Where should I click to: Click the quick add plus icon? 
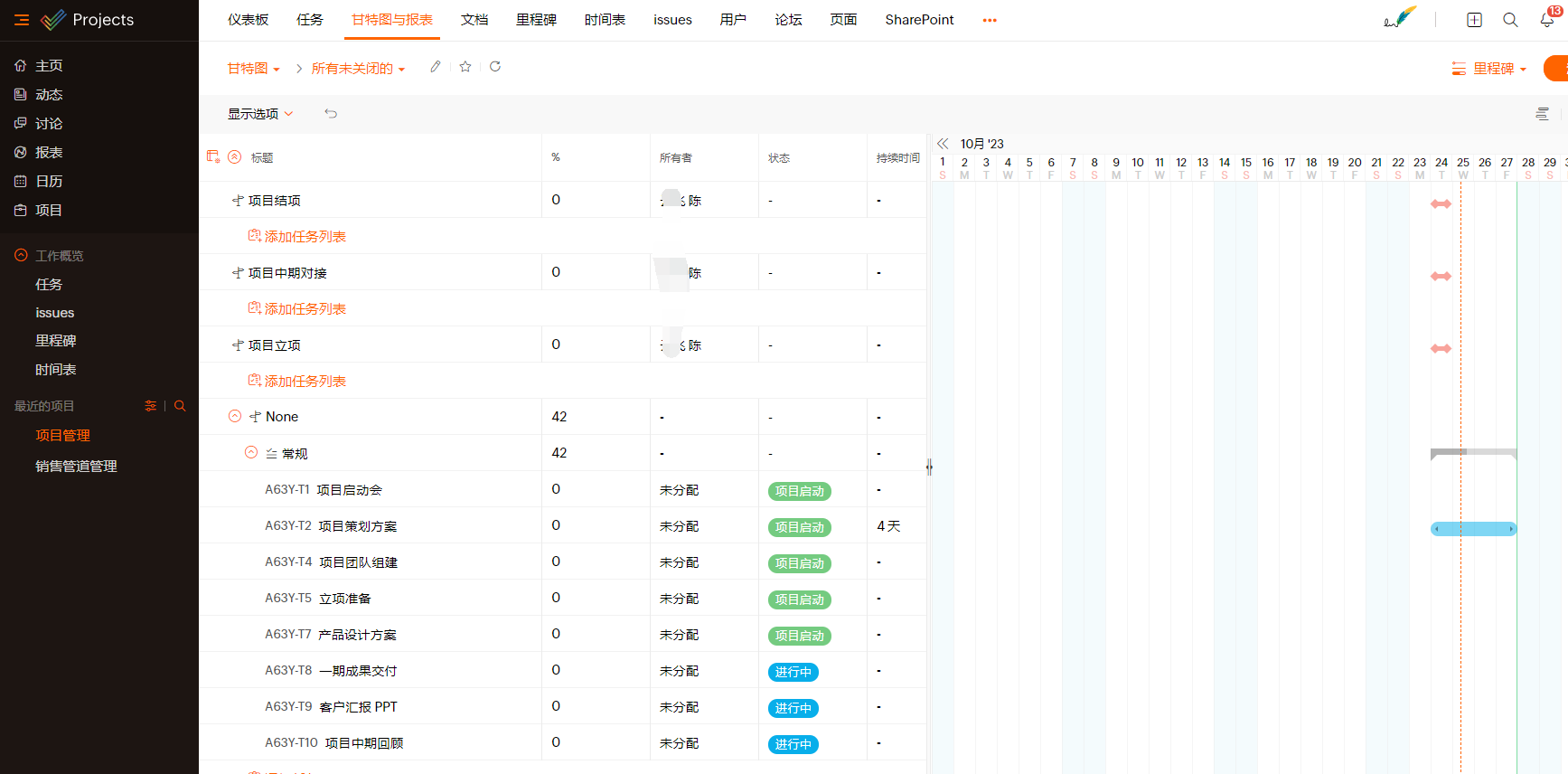1474,20
